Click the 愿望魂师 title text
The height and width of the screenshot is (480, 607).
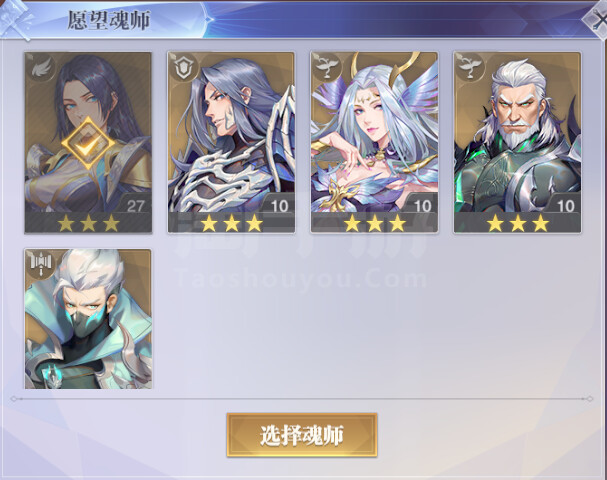coord(108,20)
